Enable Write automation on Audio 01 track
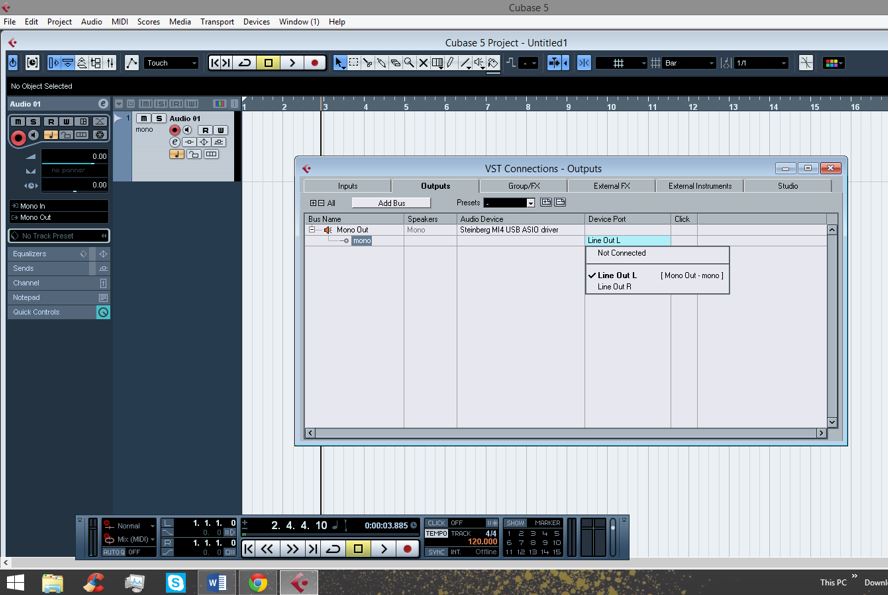 tap(221, 130)
